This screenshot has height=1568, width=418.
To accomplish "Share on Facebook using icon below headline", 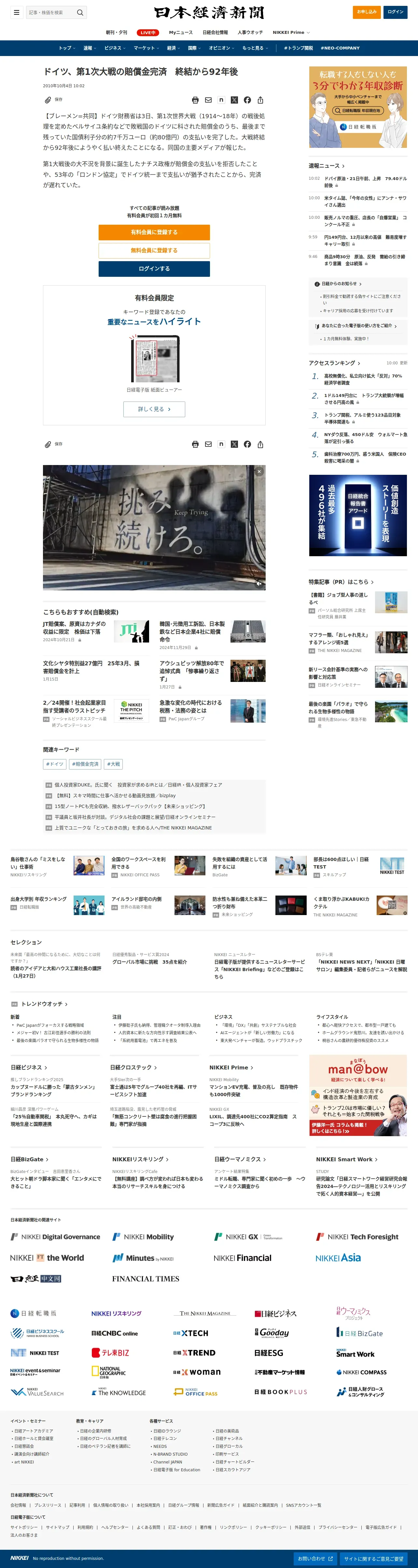I will 247,100.
